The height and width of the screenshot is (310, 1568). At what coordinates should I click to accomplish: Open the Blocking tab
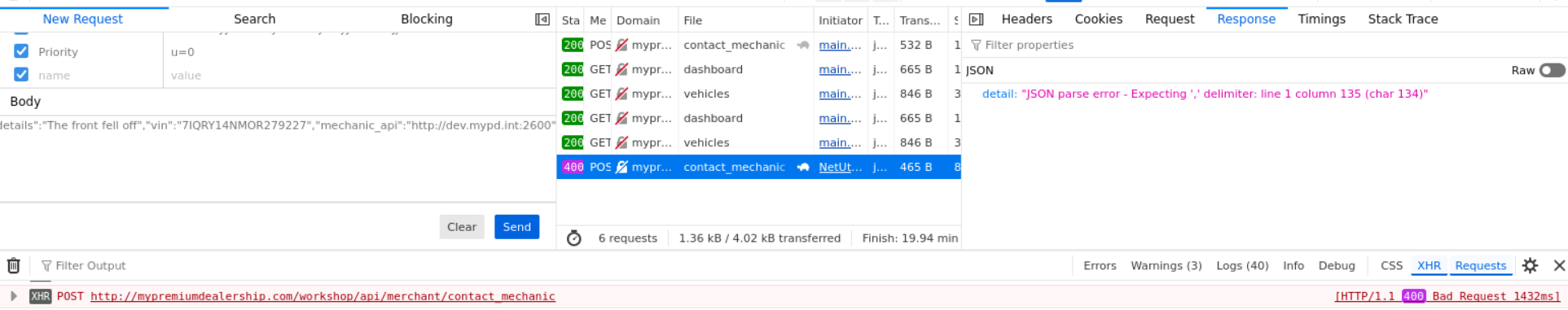click(x=427, y=20)
